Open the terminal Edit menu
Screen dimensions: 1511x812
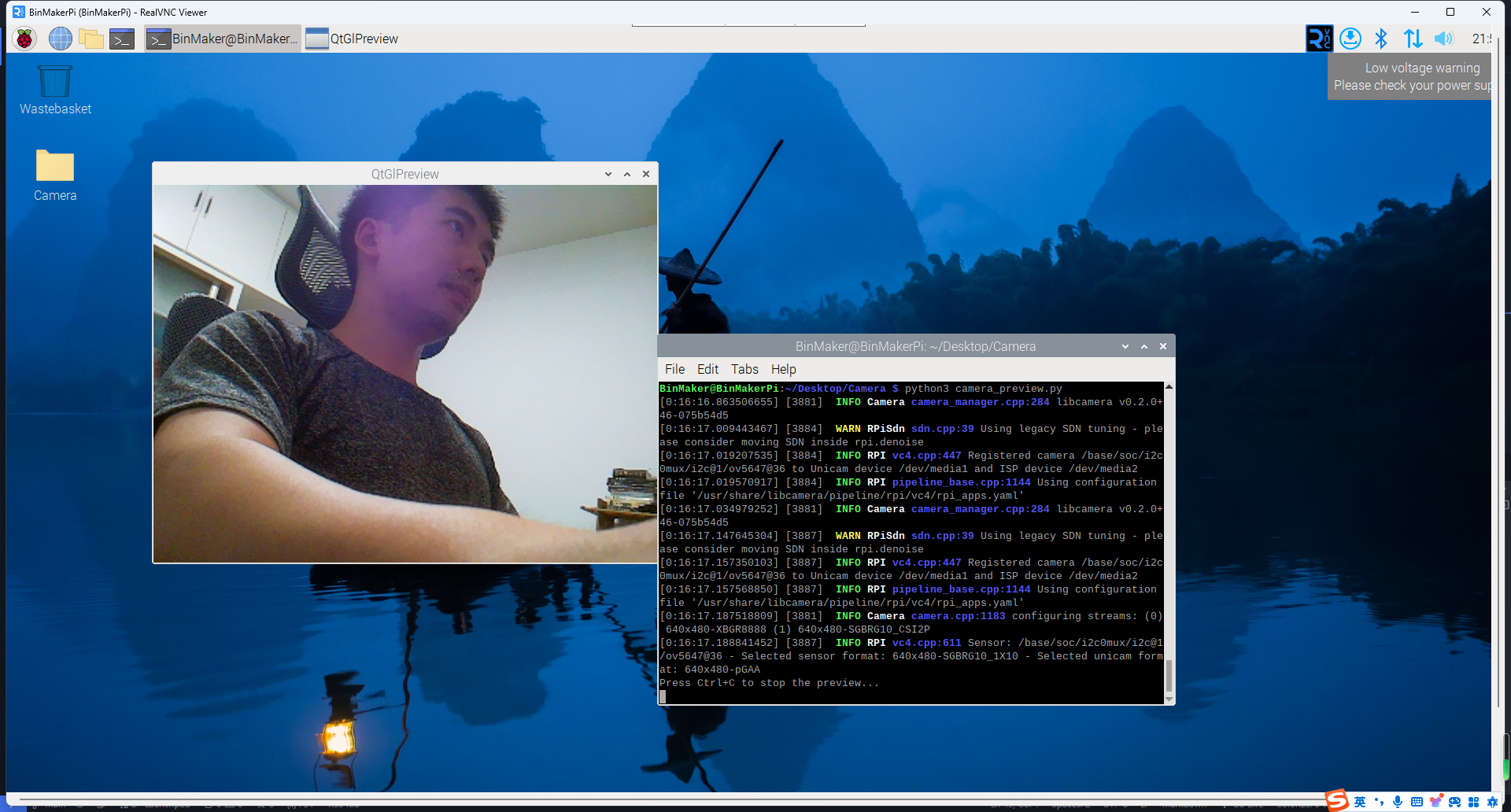click(707, 369)
